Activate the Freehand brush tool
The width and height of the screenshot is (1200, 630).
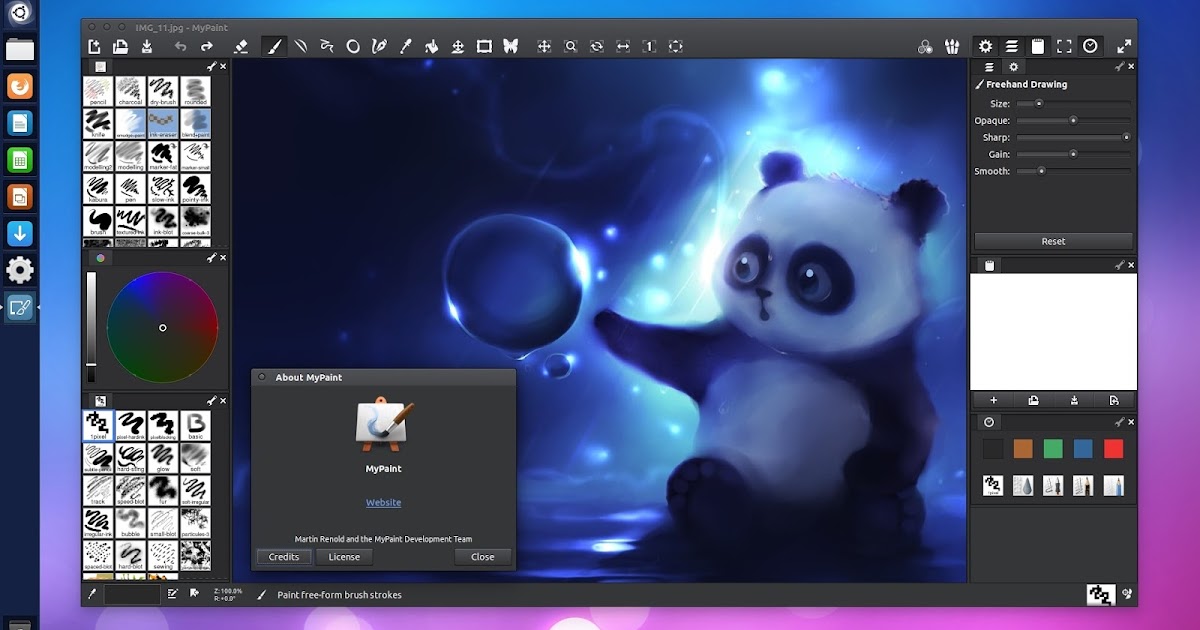tap(276, 46)
